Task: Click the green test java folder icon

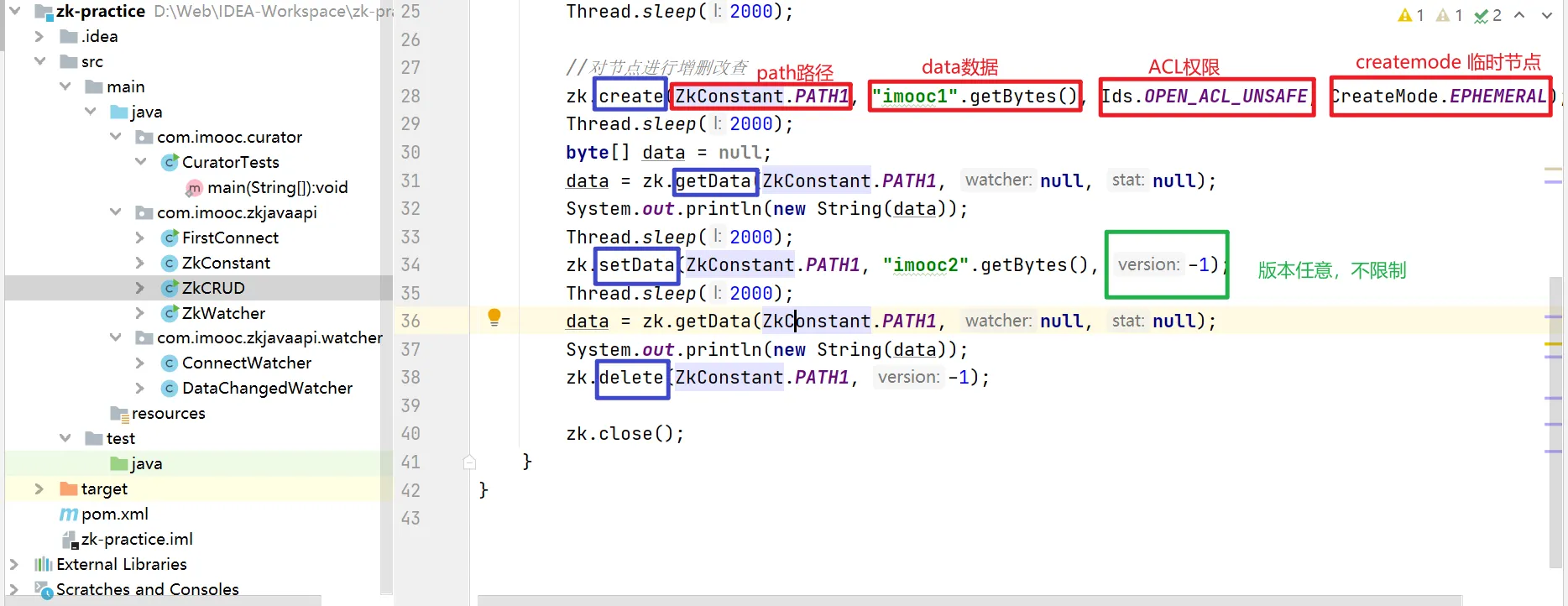Action: point(119,464)
